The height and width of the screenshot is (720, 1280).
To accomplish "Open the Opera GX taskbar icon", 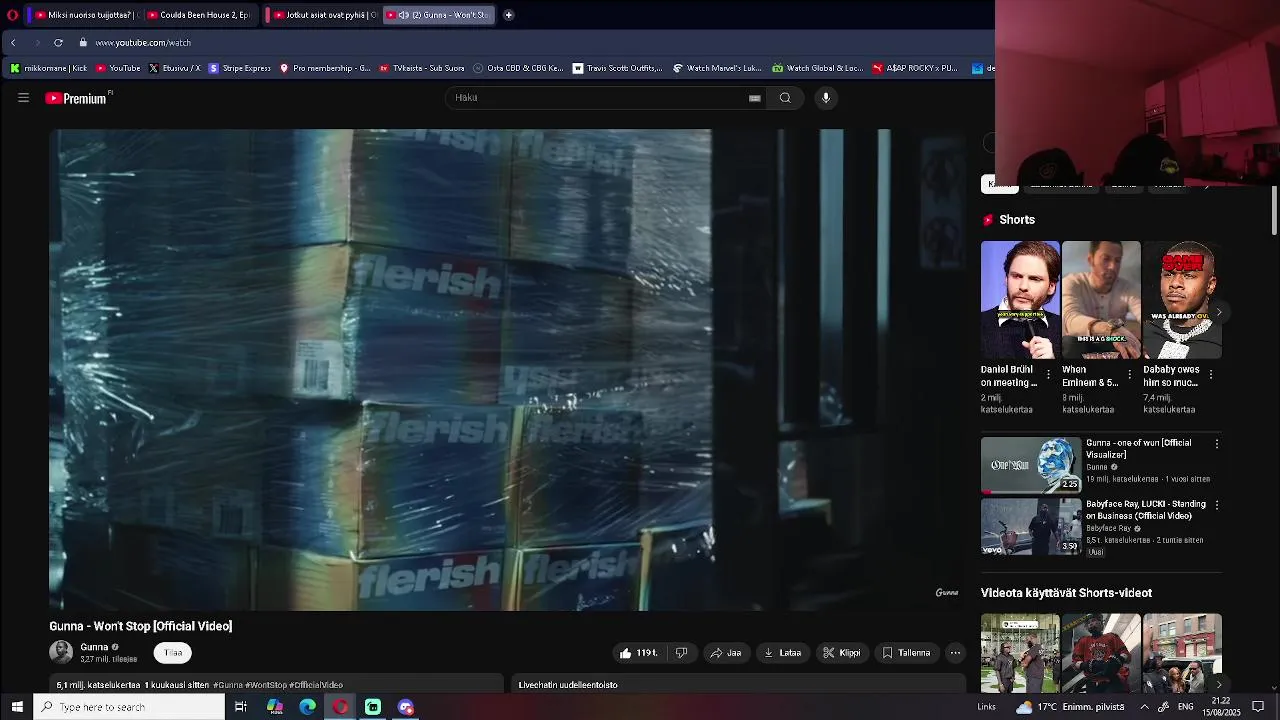I will (x=340, y=707).
